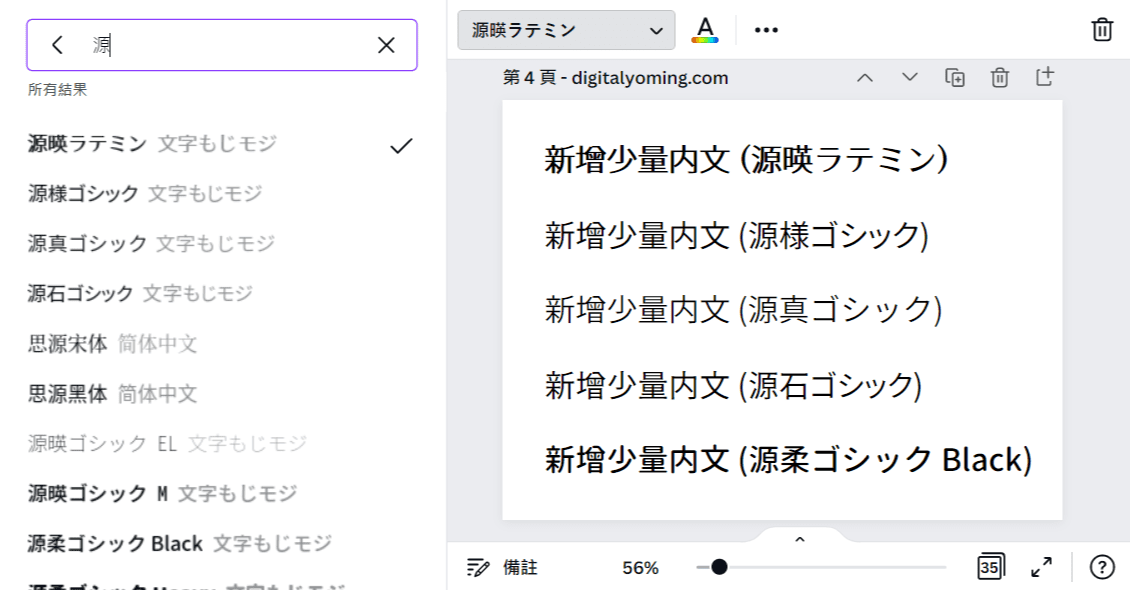Open the text color picker
This screenshot has height=590, width=1130.
point(707,30)
